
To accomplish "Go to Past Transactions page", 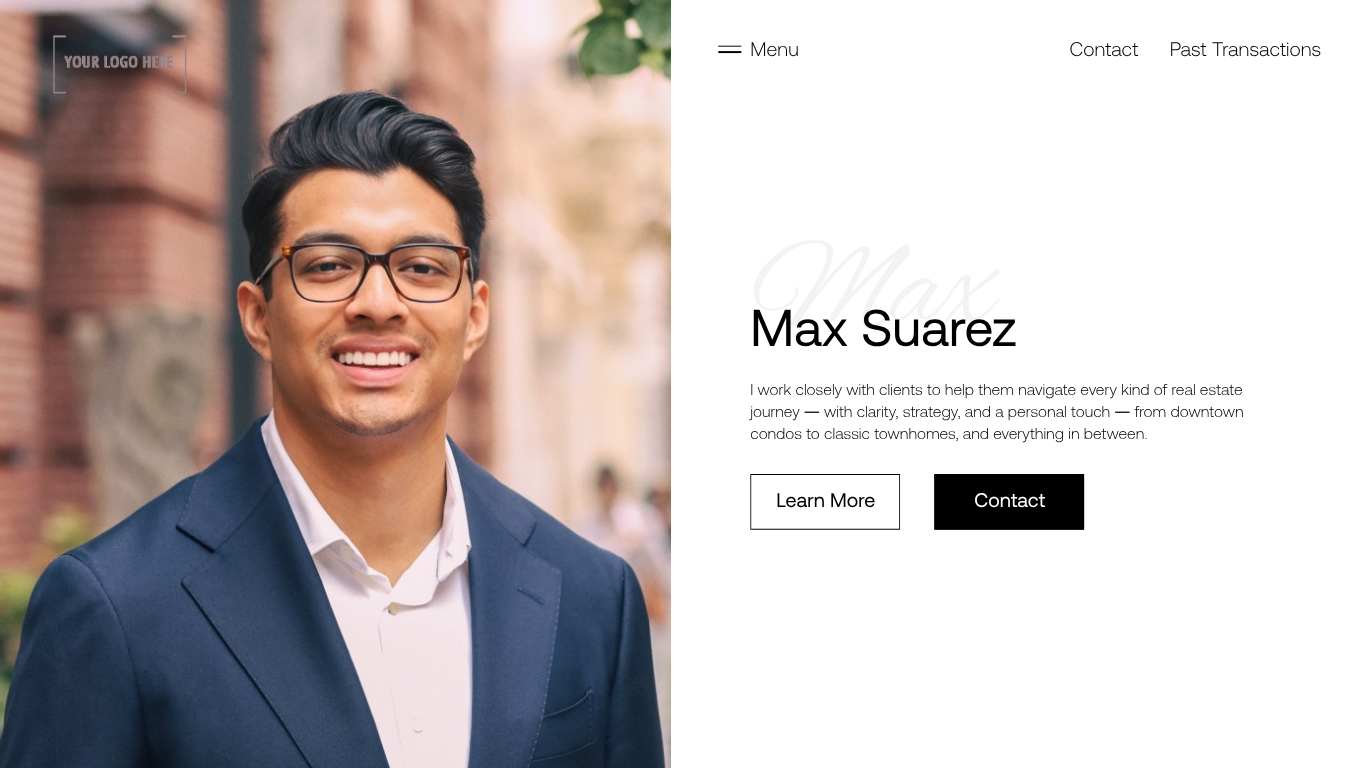I will 1245,49.
